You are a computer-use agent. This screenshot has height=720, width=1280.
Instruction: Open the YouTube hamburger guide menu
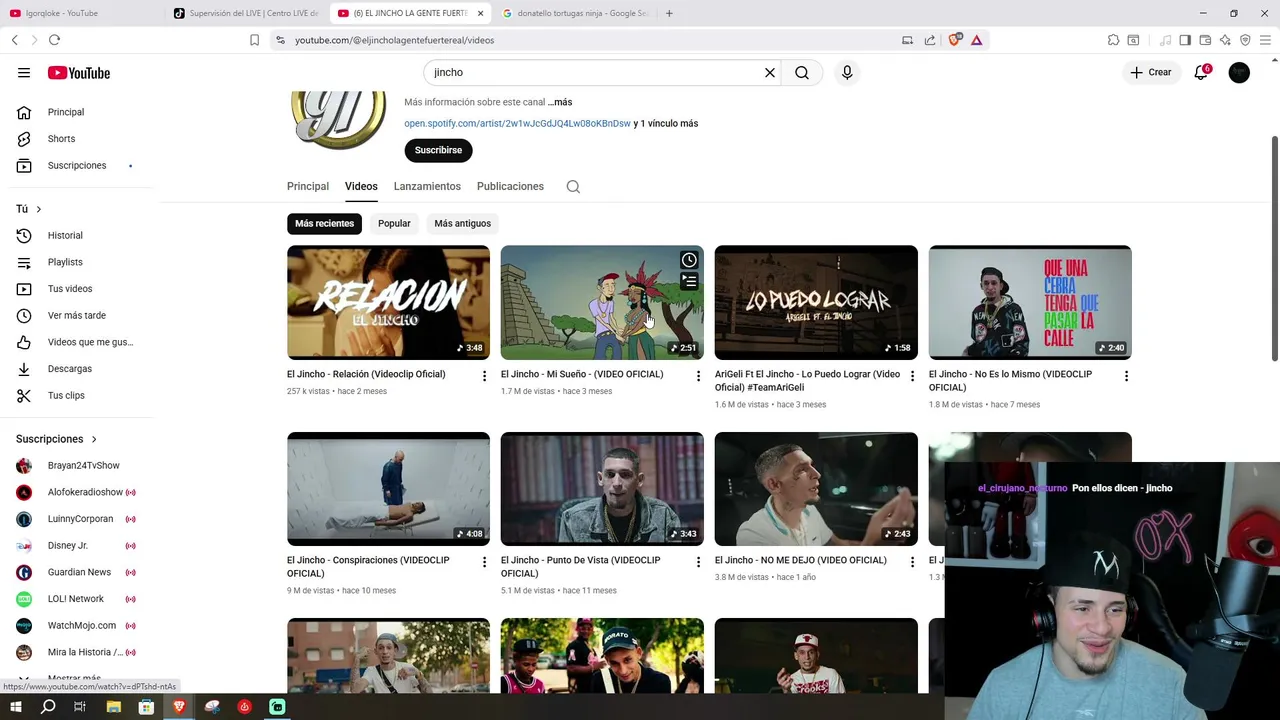tap(24, 73)
